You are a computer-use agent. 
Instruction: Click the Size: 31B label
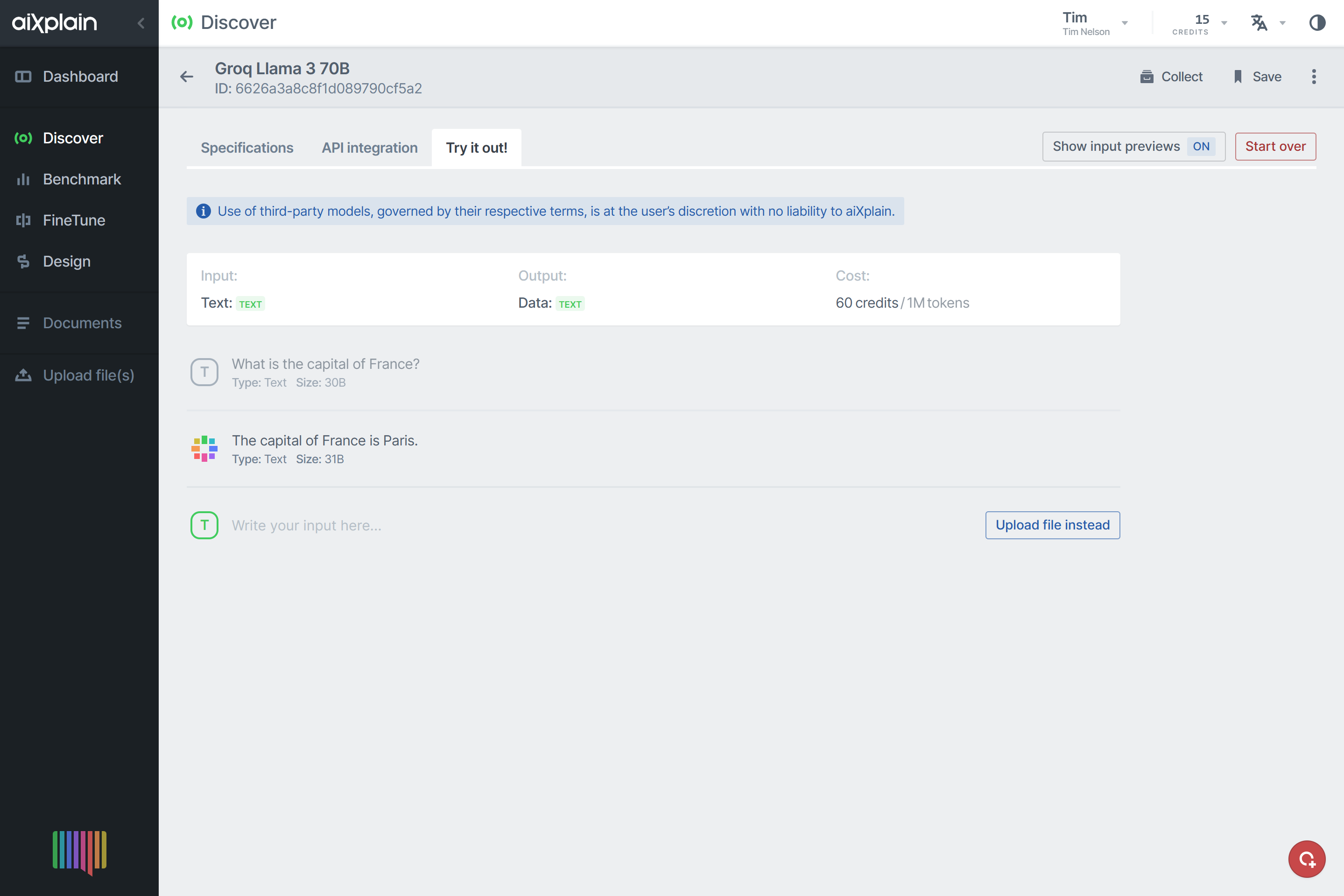pos(320,459)
